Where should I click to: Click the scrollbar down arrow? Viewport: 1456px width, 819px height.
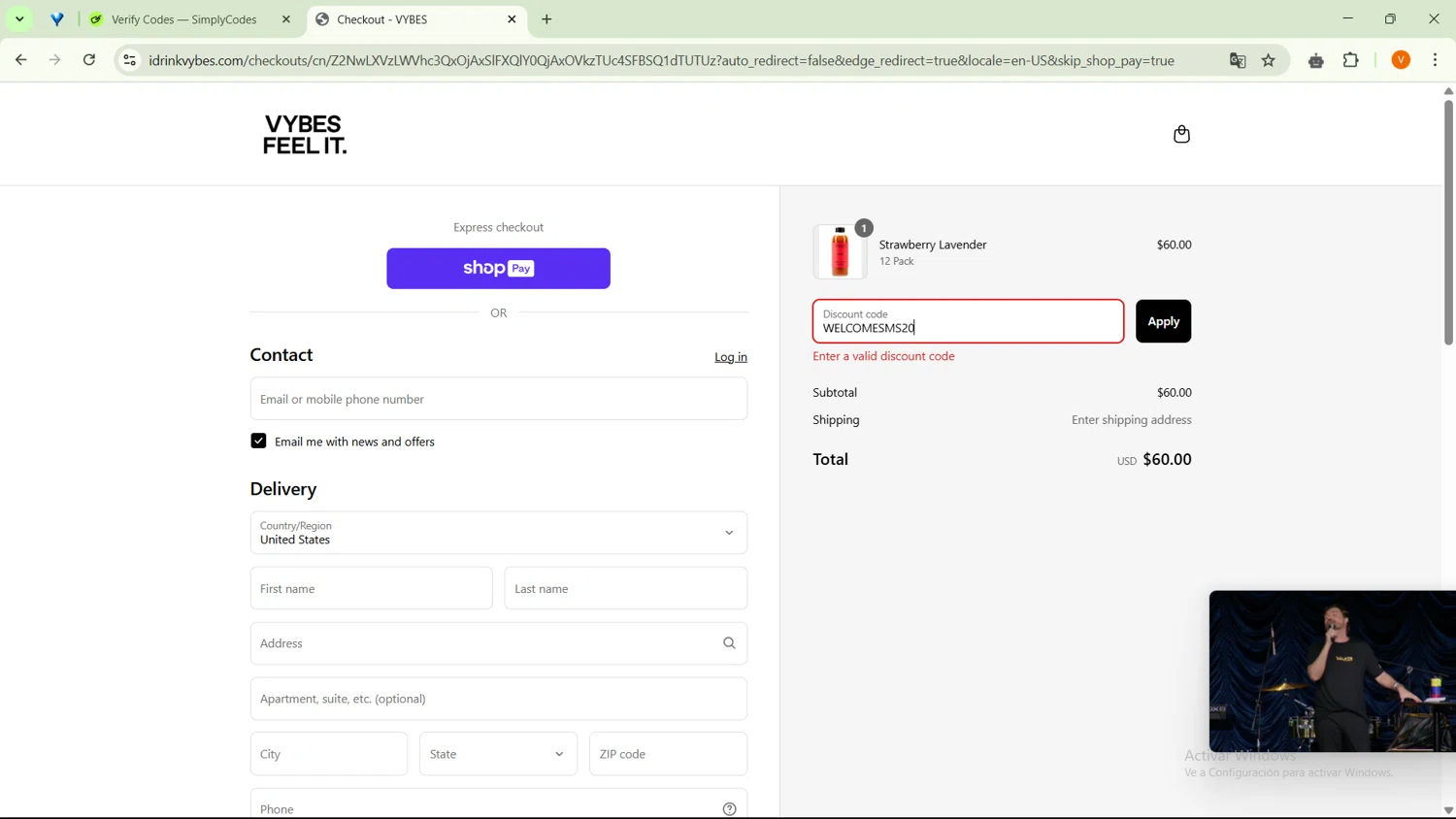click(1448, 810)
